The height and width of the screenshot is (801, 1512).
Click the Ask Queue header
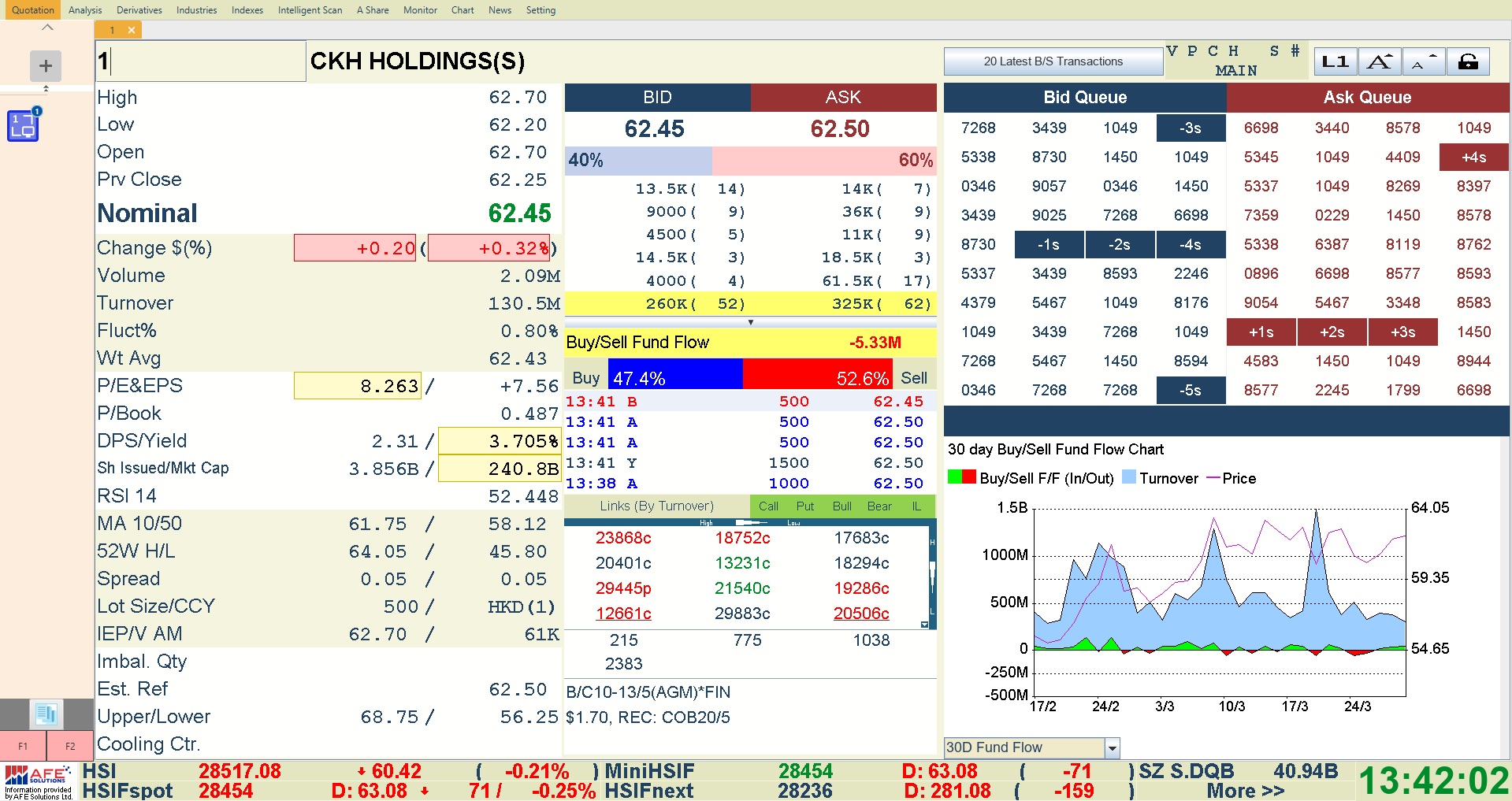(x=1368, y=97)
